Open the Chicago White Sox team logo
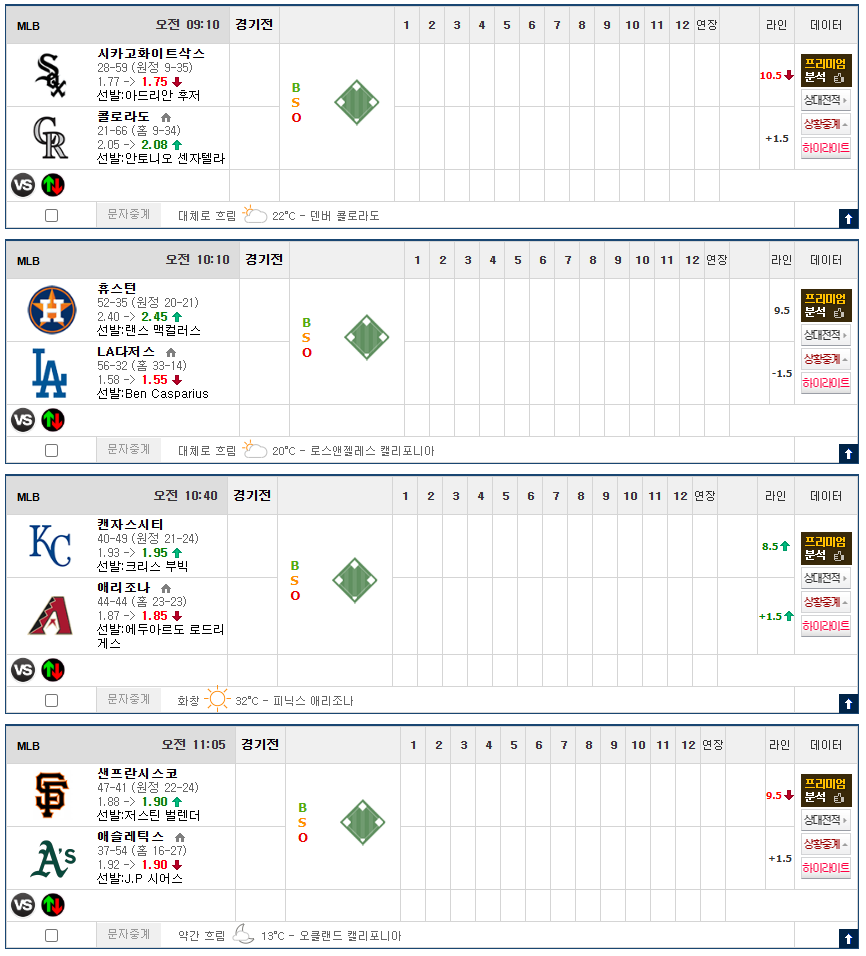This screenshot has width=866, height=956. click(x=51, y=75)
